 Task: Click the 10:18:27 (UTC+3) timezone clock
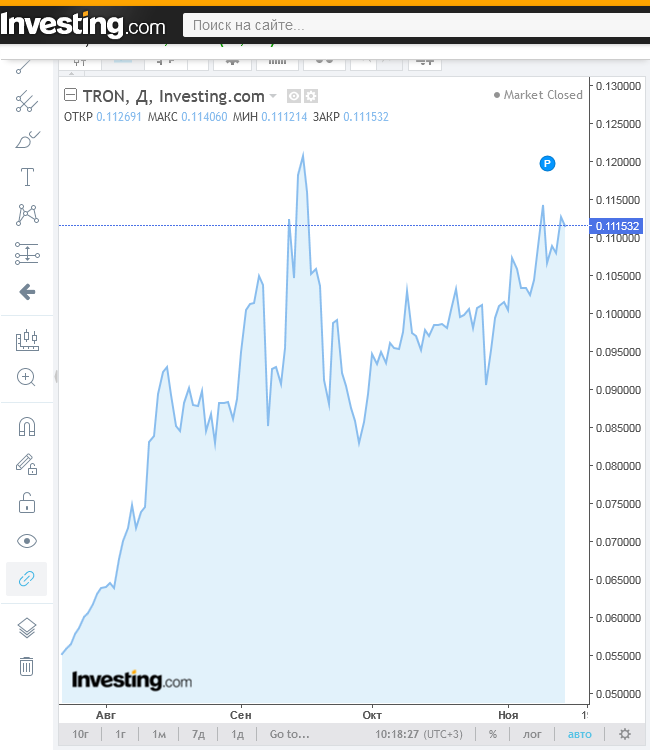419,734
